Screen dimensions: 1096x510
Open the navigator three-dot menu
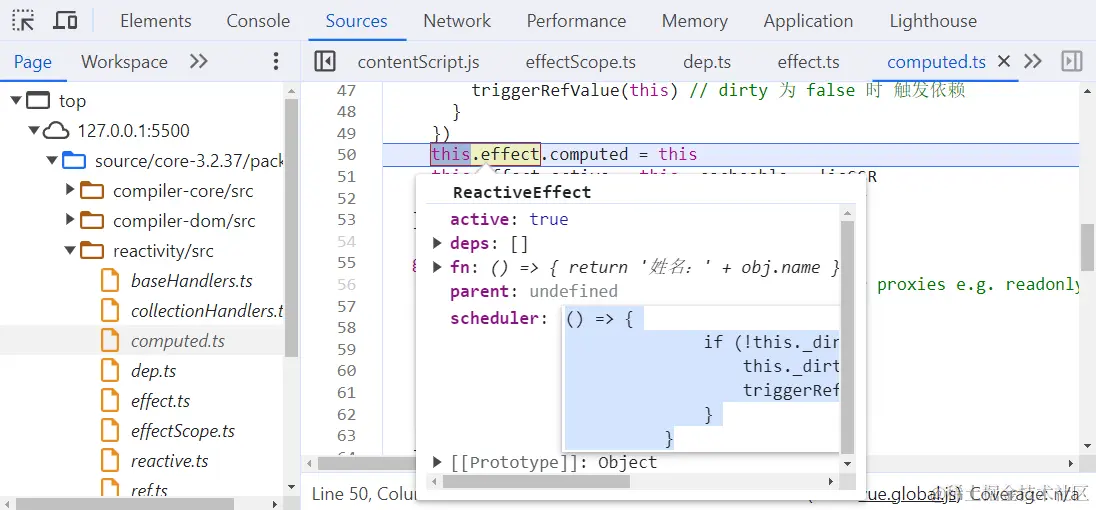[276, 61]
